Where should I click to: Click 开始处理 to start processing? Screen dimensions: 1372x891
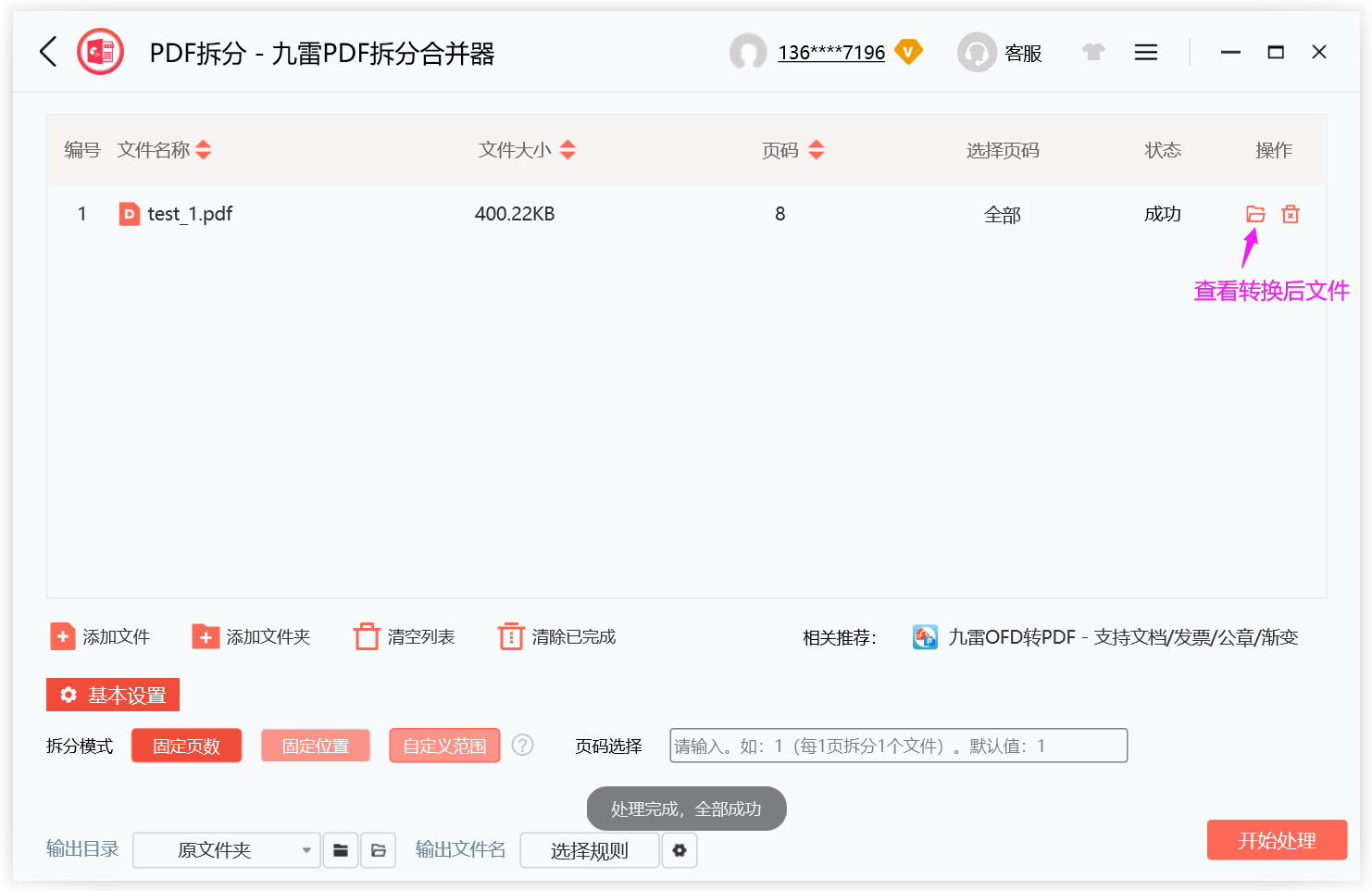pos(1277,840)
